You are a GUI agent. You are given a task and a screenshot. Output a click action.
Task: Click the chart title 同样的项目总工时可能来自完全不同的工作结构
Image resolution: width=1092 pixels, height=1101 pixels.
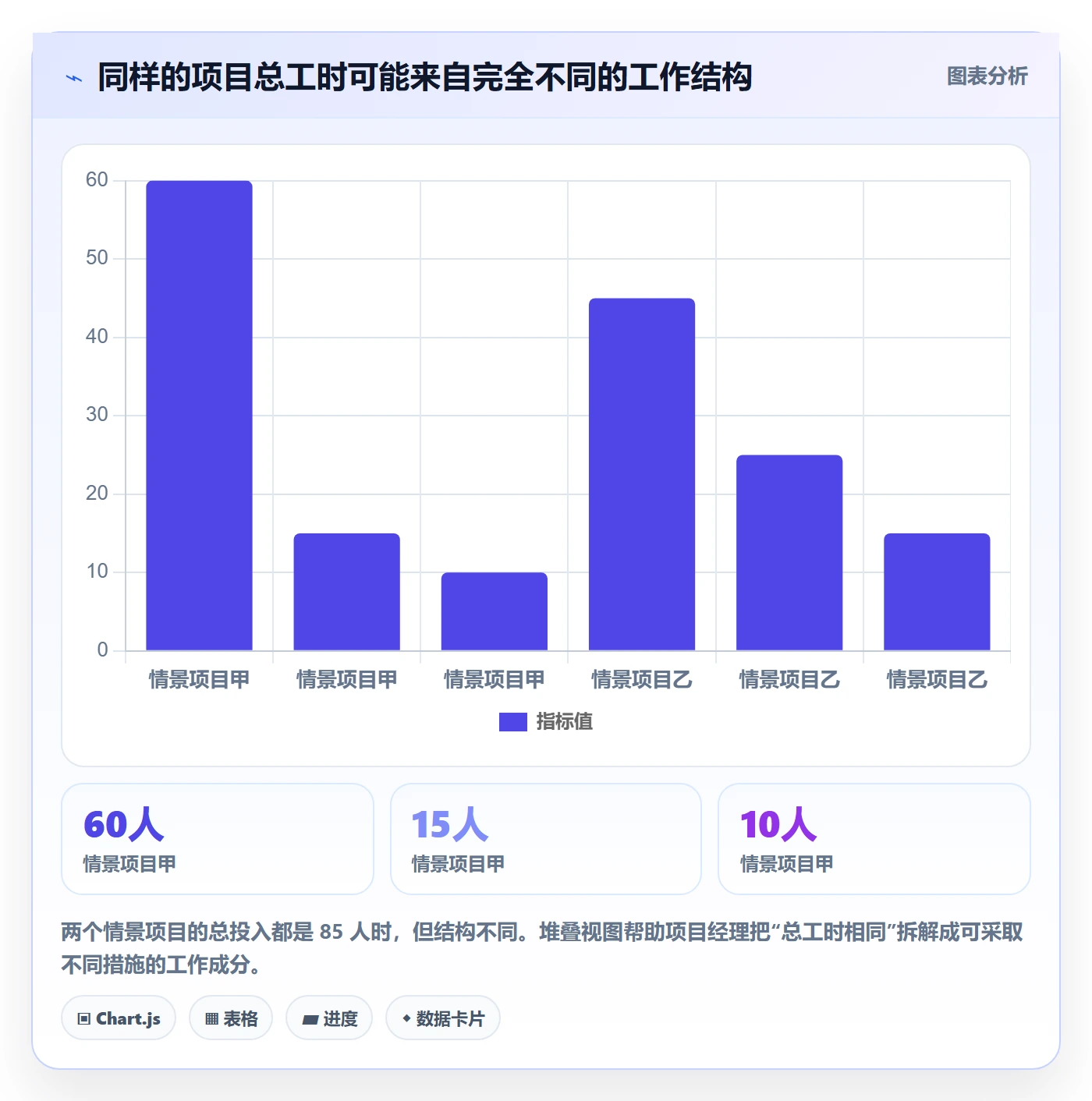click(x=424, y=77)
